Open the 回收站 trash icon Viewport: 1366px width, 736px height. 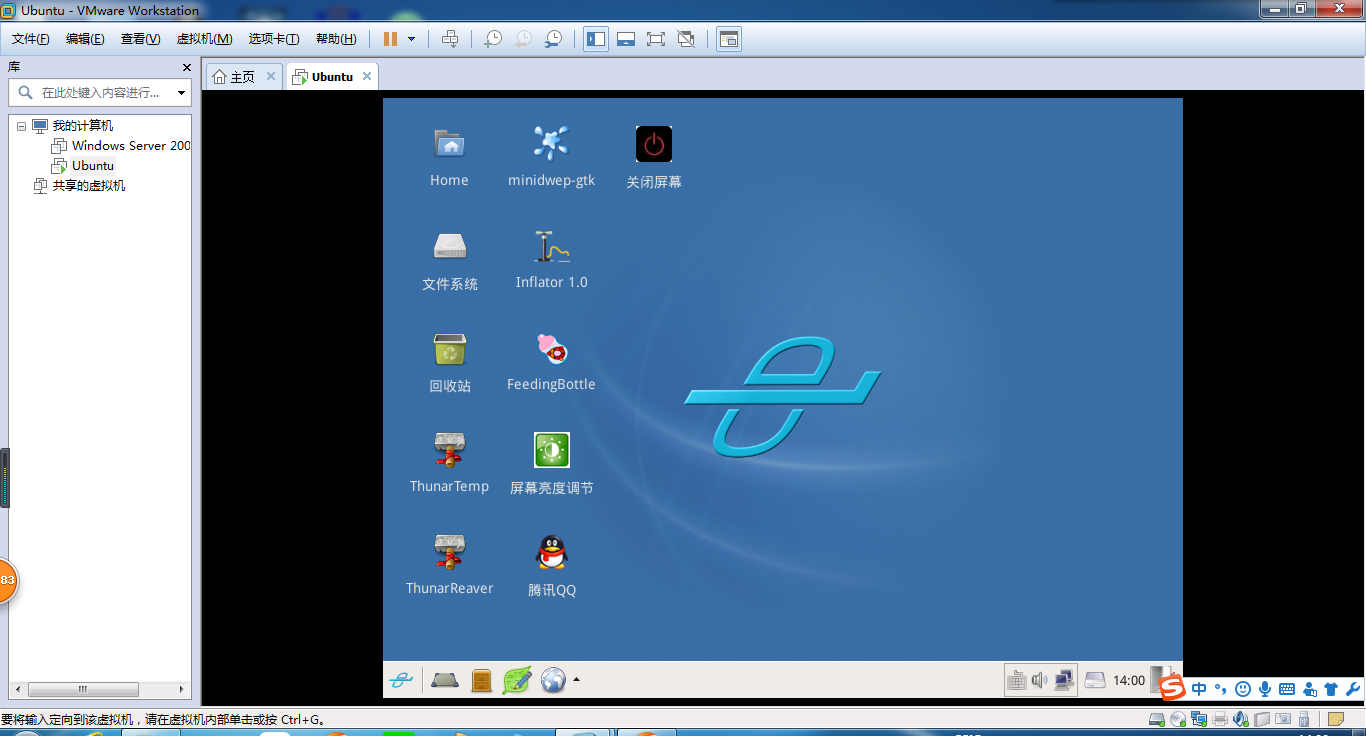450,350
